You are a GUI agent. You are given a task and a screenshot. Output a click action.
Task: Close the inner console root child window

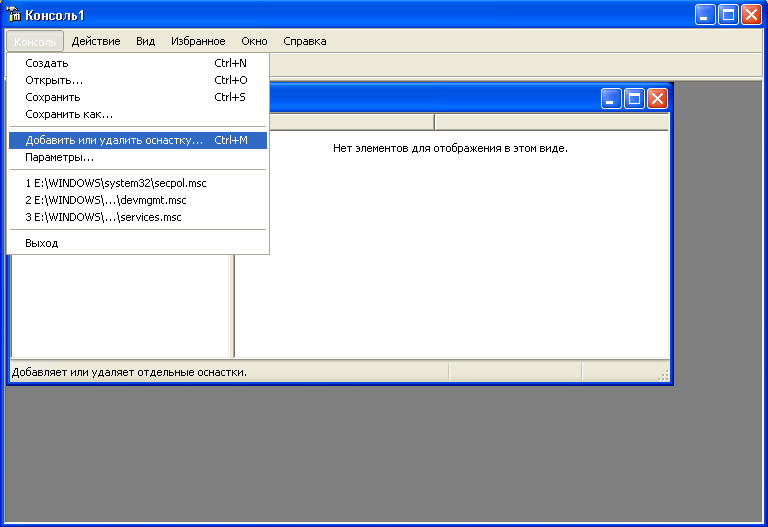pos(657,98)
